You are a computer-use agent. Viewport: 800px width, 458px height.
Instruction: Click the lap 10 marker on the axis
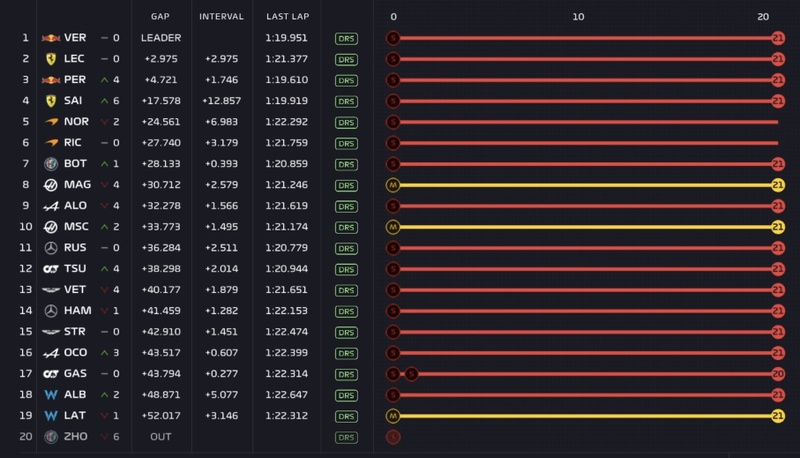(x=578, y=17)
